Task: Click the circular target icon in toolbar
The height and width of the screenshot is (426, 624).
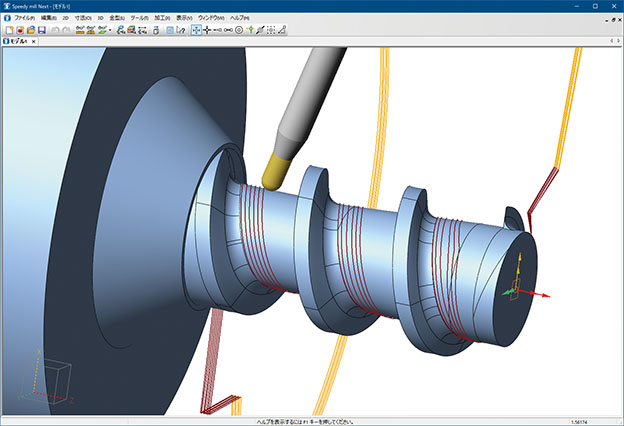Action: [x=239, y=30]
